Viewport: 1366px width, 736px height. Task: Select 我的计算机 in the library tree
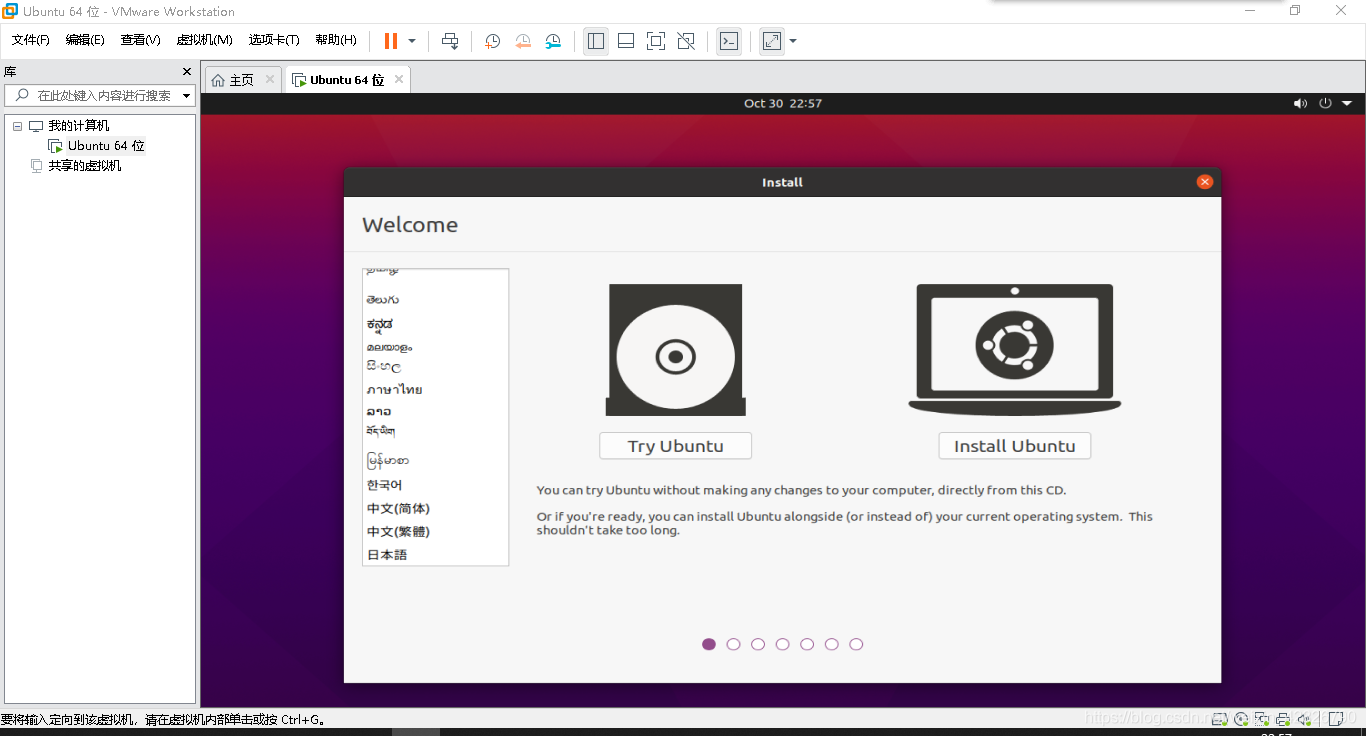click(79, 126)
